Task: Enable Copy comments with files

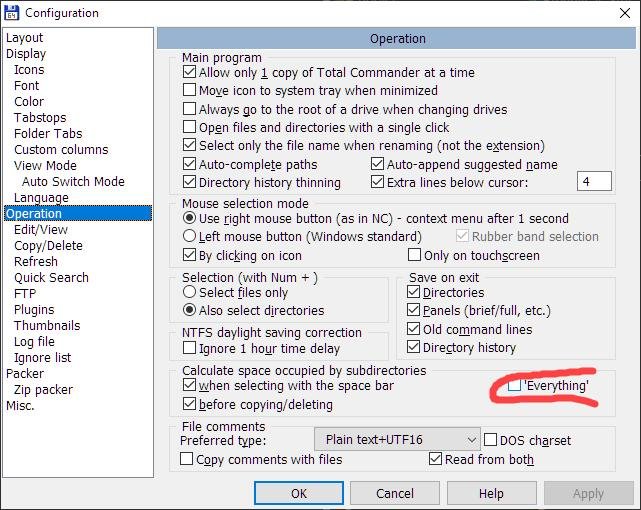Action: 187,460
